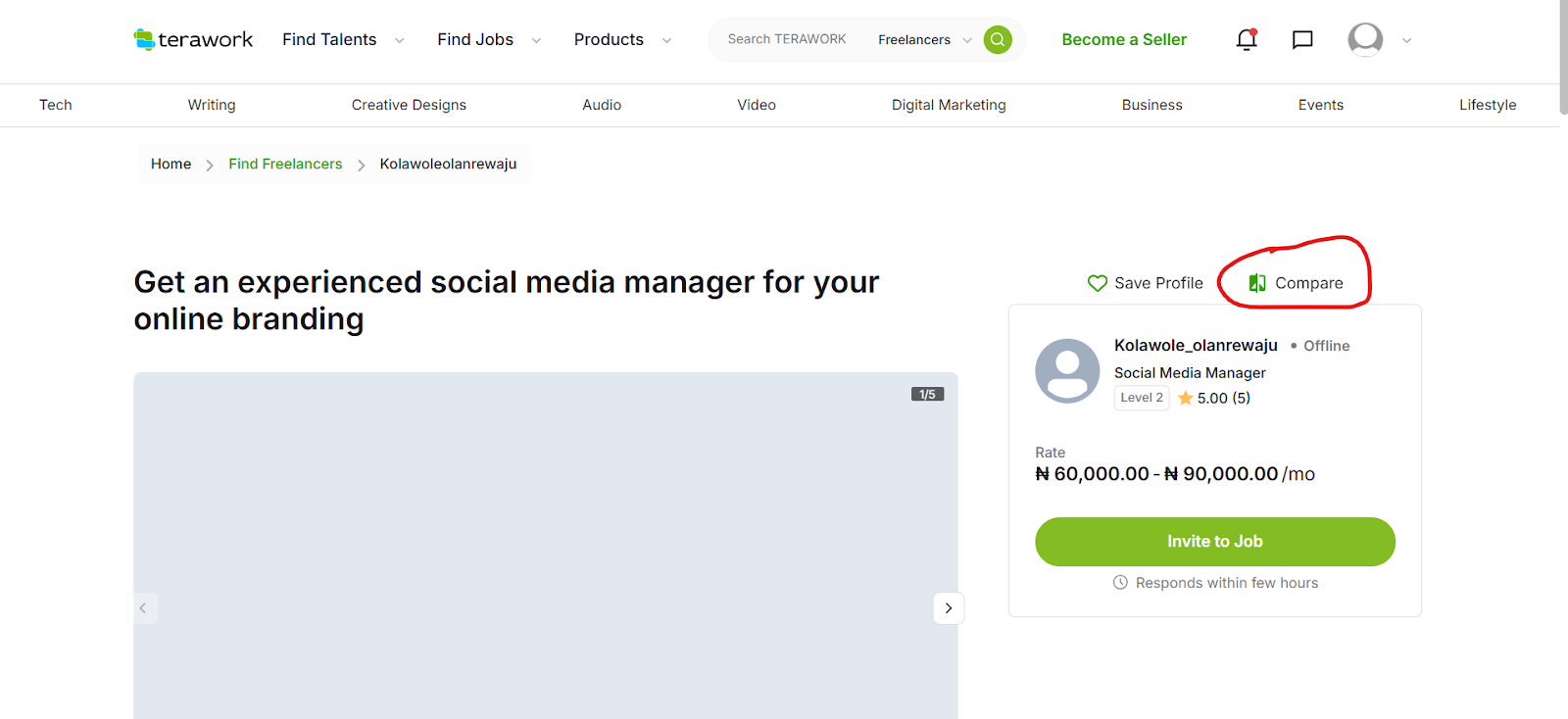This screenshot has width=1568, height=719.
Task: Click the Become a Seller link
Action: 1124,39
